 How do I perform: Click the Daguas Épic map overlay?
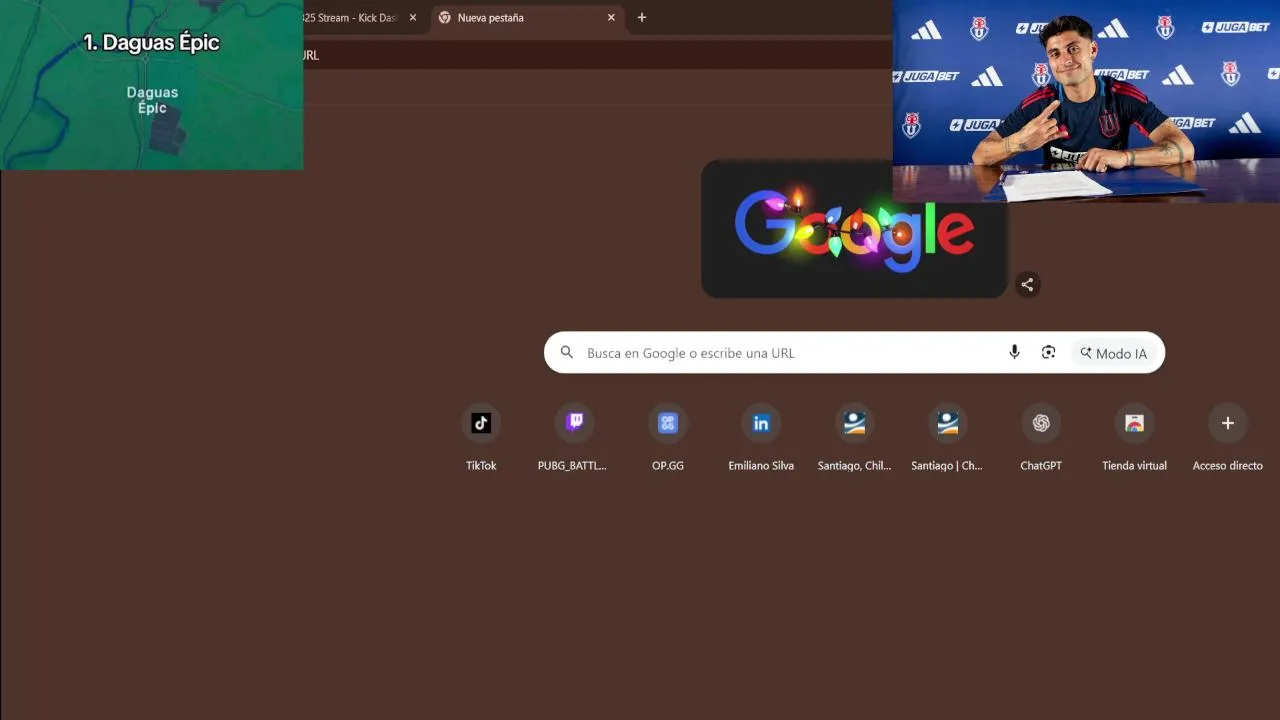(x=151, y=85)
